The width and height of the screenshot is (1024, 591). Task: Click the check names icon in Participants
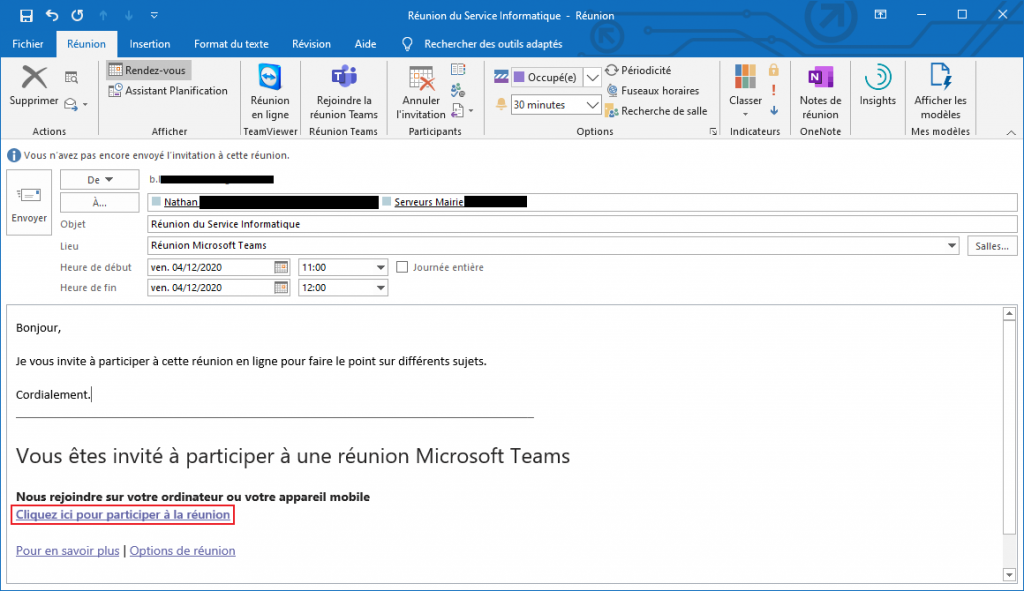[x=458, y=90]
